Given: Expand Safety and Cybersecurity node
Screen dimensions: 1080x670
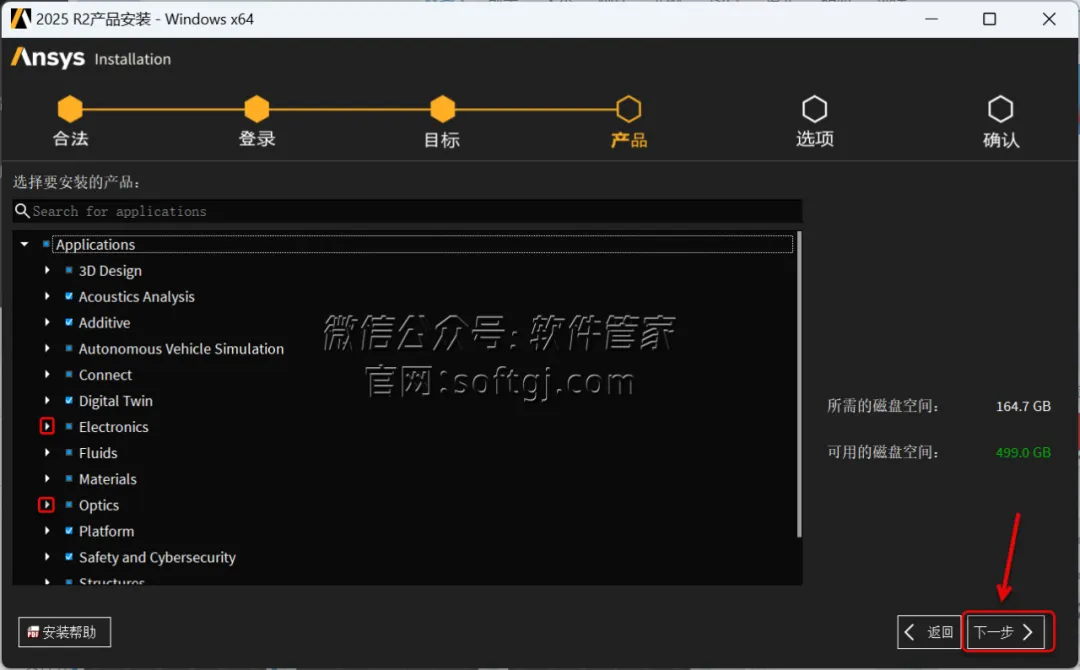Looking at the screenshot, I should 47,556.
